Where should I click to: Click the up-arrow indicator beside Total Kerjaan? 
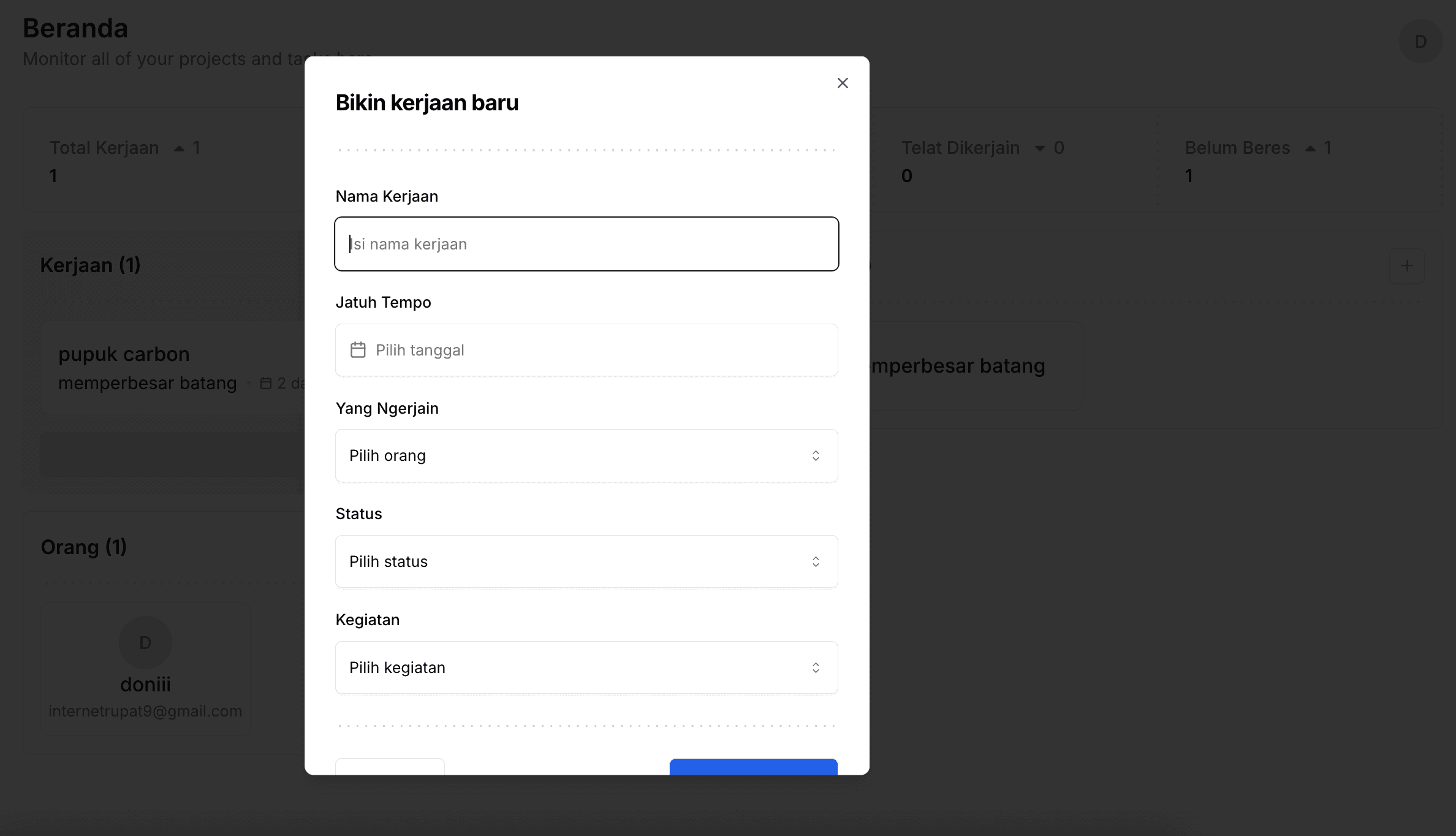point(179,148)
